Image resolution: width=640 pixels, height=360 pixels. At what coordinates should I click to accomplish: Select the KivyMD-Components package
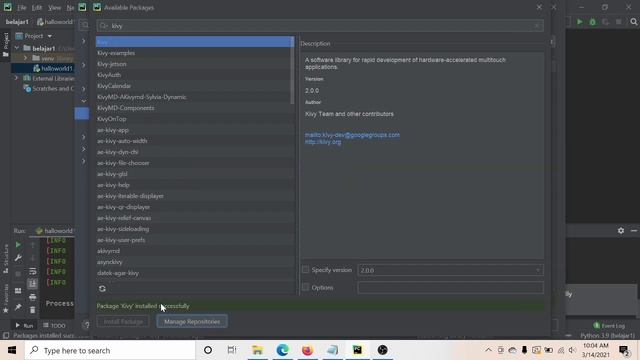[195, 108]
